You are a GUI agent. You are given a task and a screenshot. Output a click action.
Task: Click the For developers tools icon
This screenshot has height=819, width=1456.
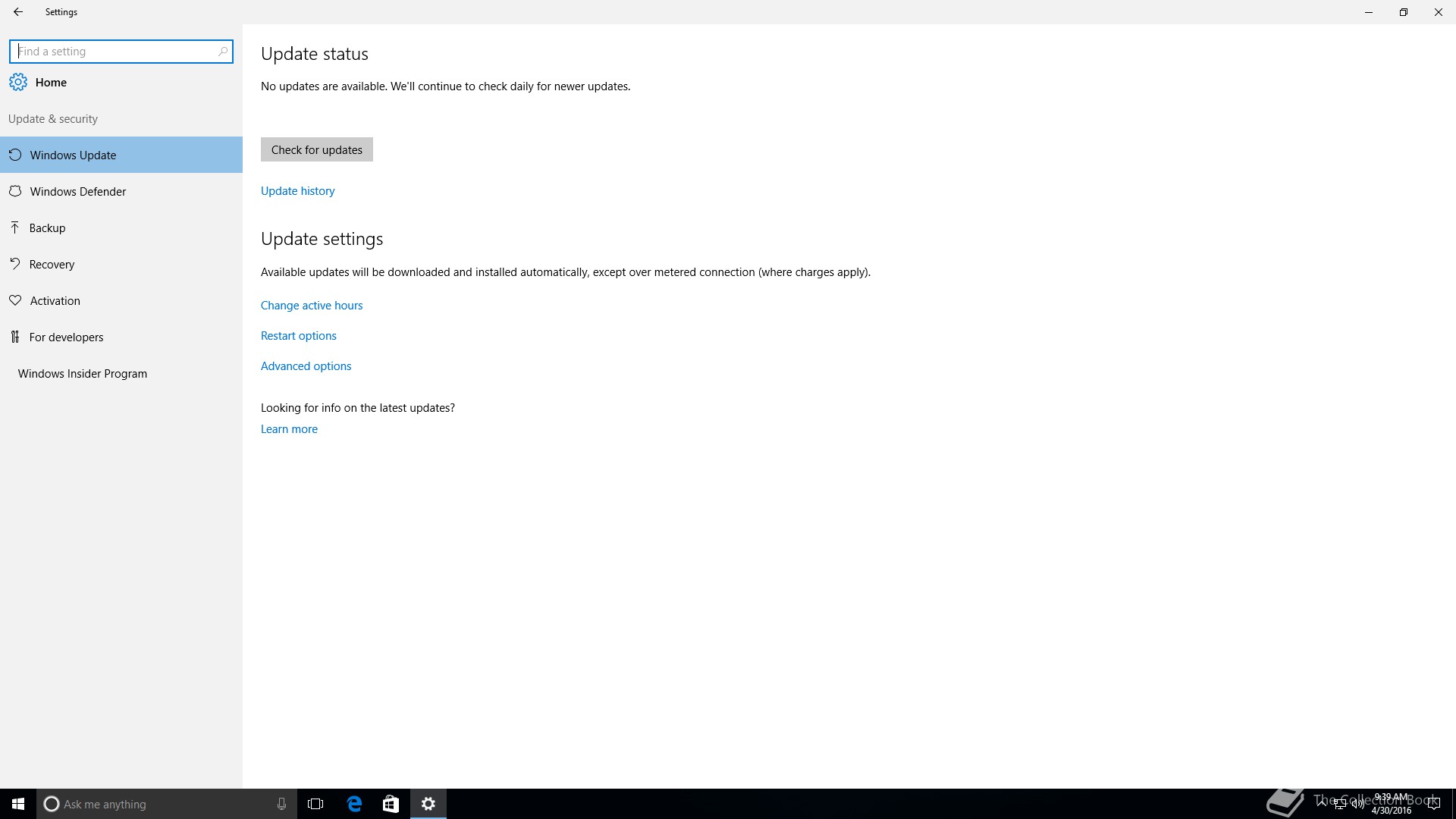coord(15,337)
